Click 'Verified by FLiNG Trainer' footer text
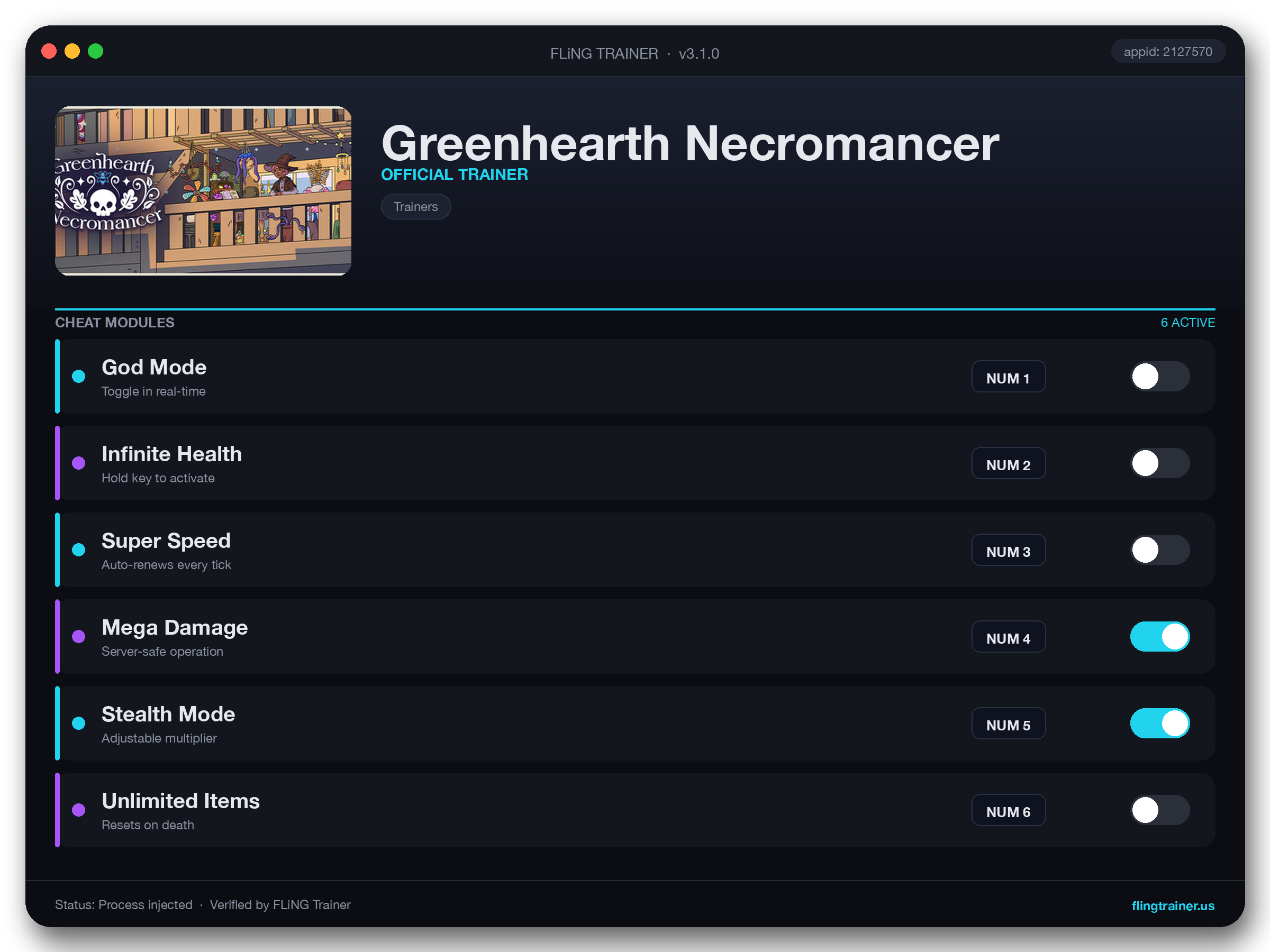The height and width of the screenshot is (952, 1270). [x=280, y=905]
